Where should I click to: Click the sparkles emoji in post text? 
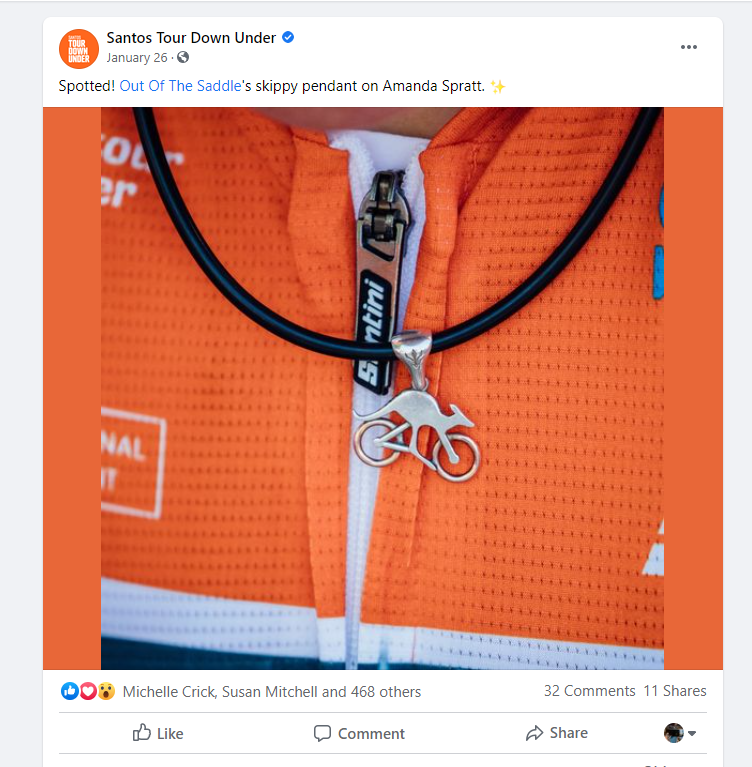498,87
